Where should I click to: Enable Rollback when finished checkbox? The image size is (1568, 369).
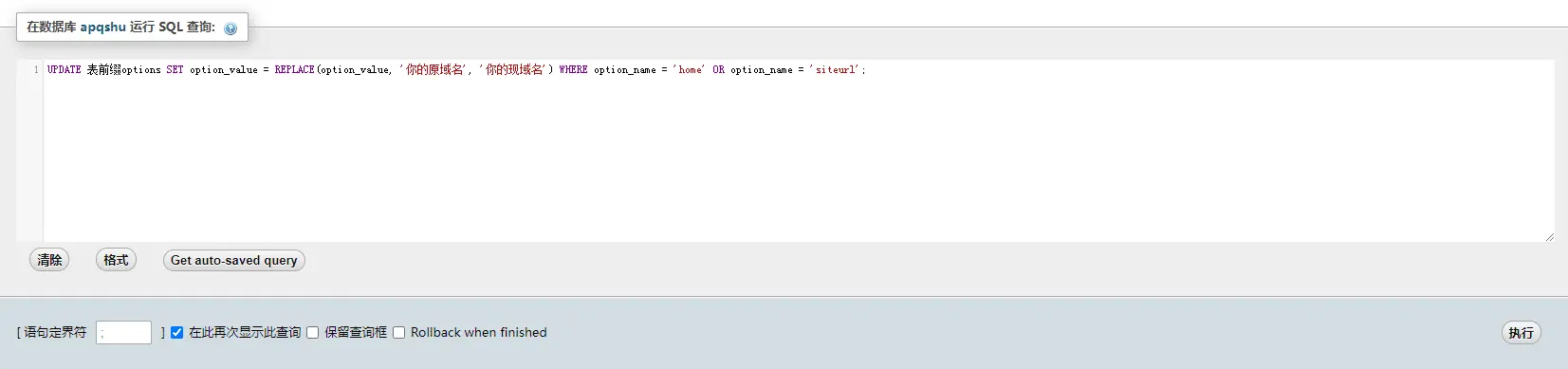(x=398, y=332)
